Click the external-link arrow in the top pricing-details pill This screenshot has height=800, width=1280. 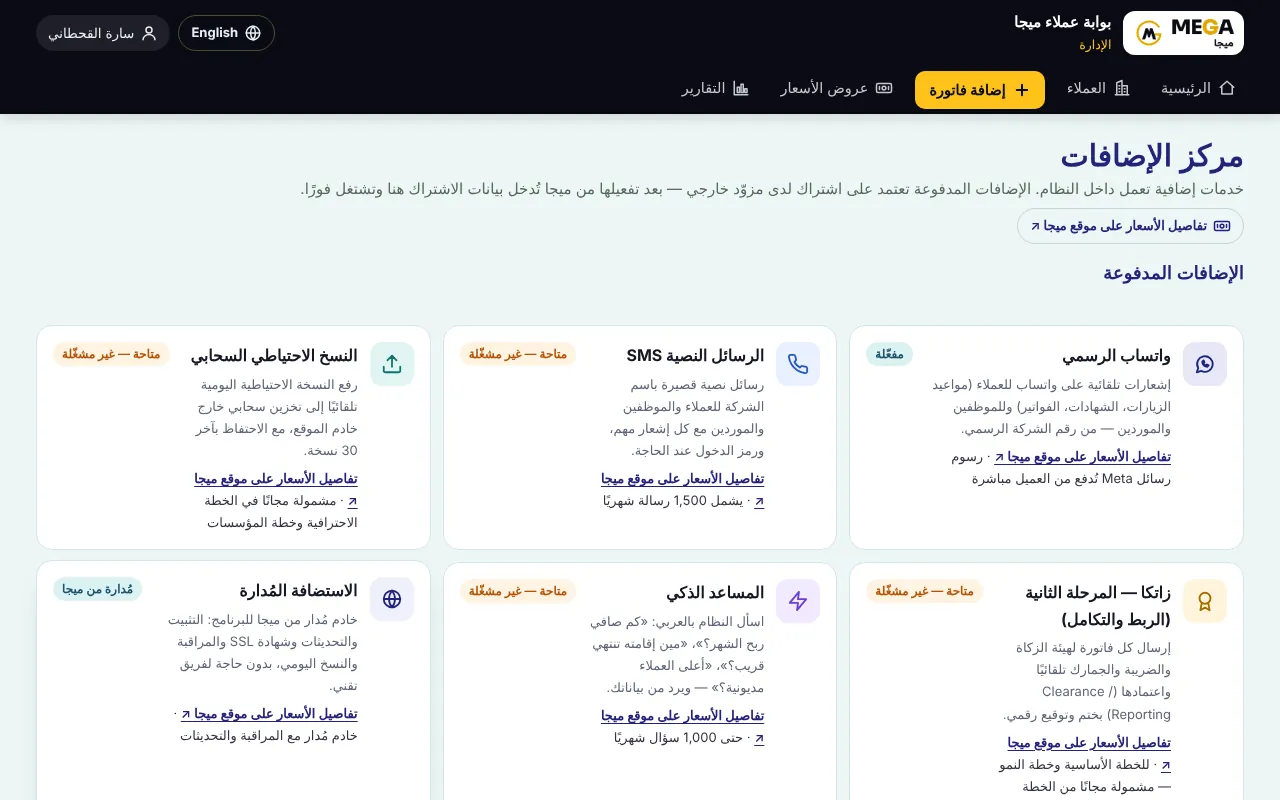coord(1035,226)
